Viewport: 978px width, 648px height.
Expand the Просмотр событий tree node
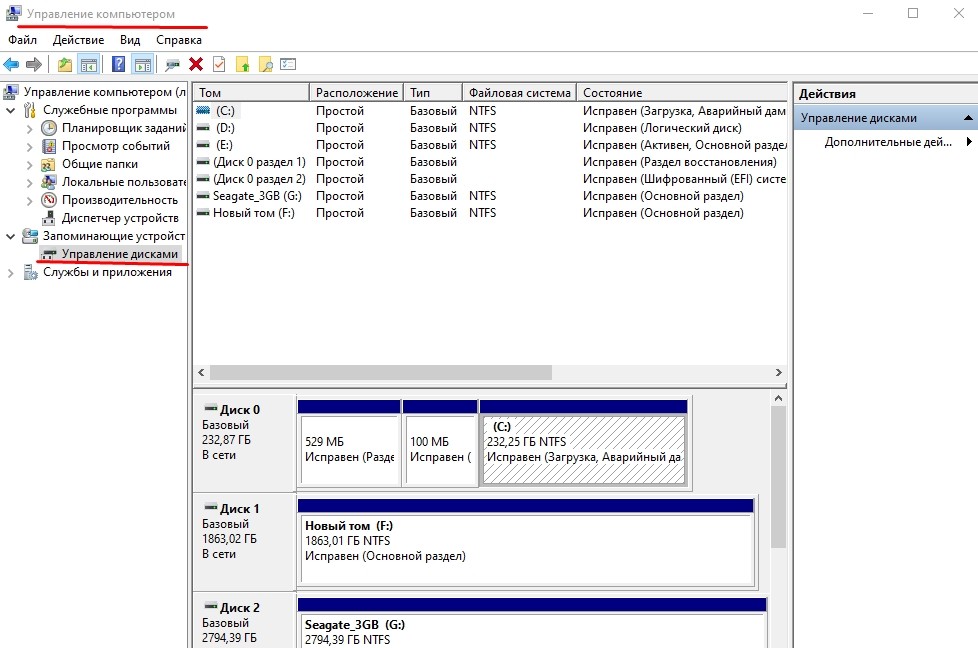29,146
